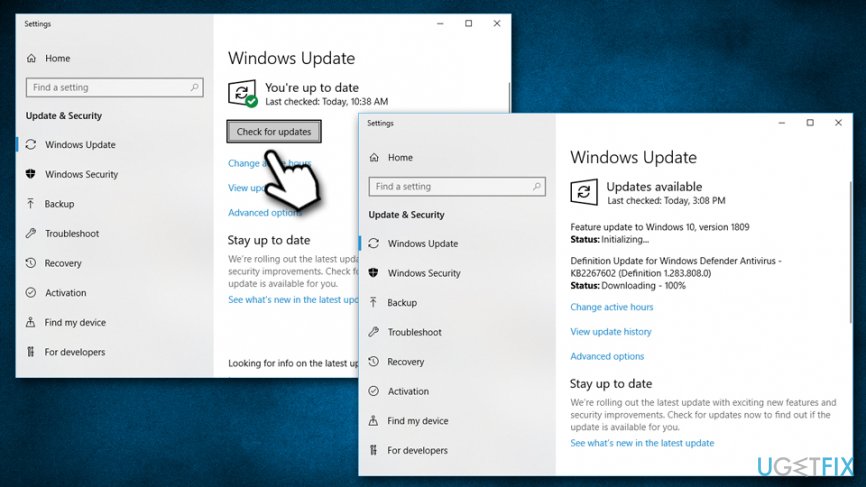Viewport: 866px width, 487px height.
Task: Click For developers label in back window
Action: click(x=75, y=352)
